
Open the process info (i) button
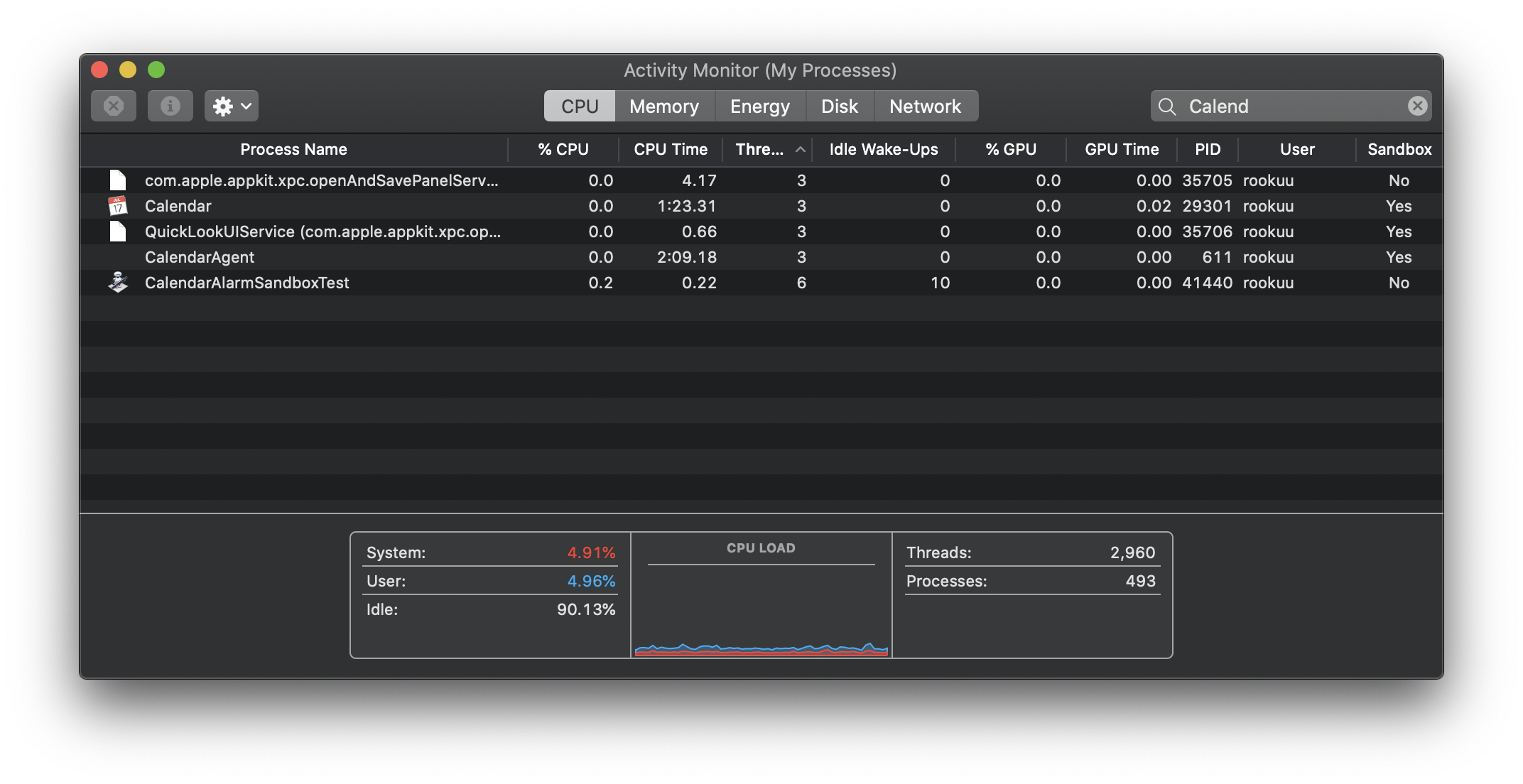pos(170,106)
